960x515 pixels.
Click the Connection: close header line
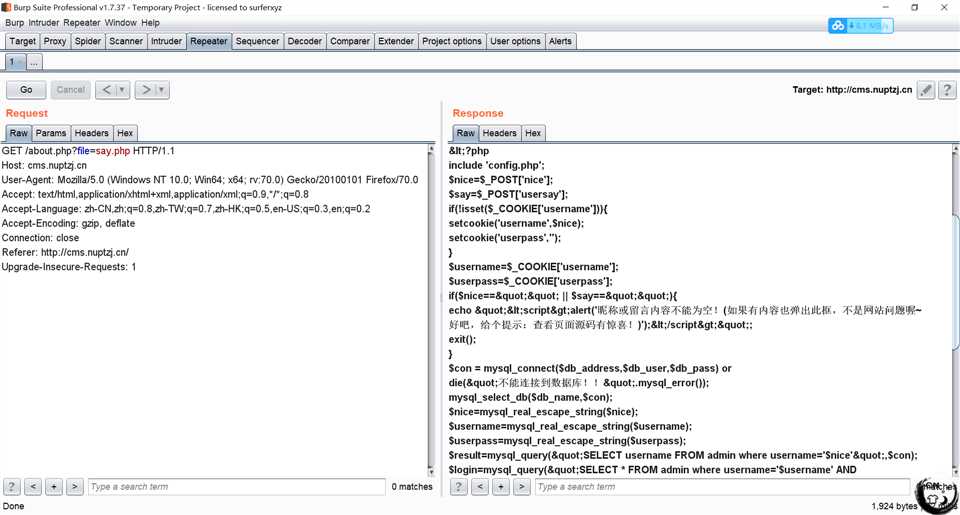[40, 238]
